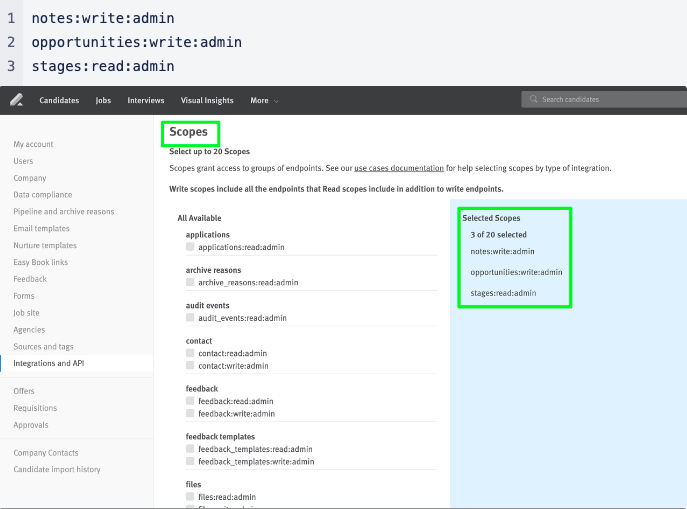Click code line 'notes:write:admin'
Screen dimensions: 687x509
(x=103, y=18)
